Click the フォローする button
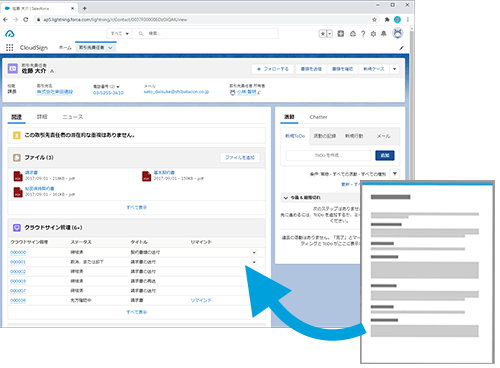The height and width of the screenshot is (368, 500). click(273, 69)
